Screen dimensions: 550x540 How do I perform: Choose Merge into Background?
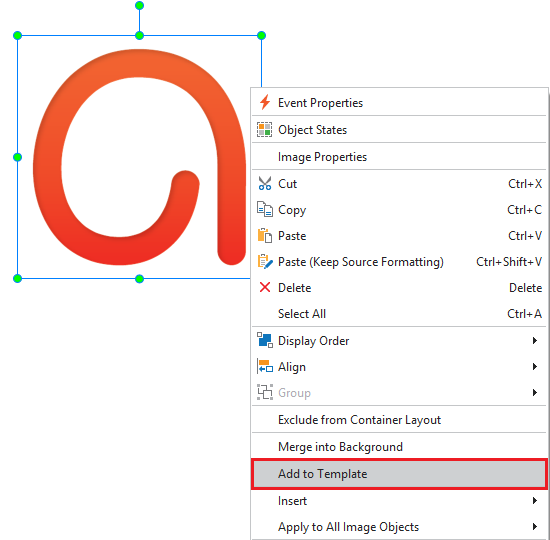[x=399, y=446]
